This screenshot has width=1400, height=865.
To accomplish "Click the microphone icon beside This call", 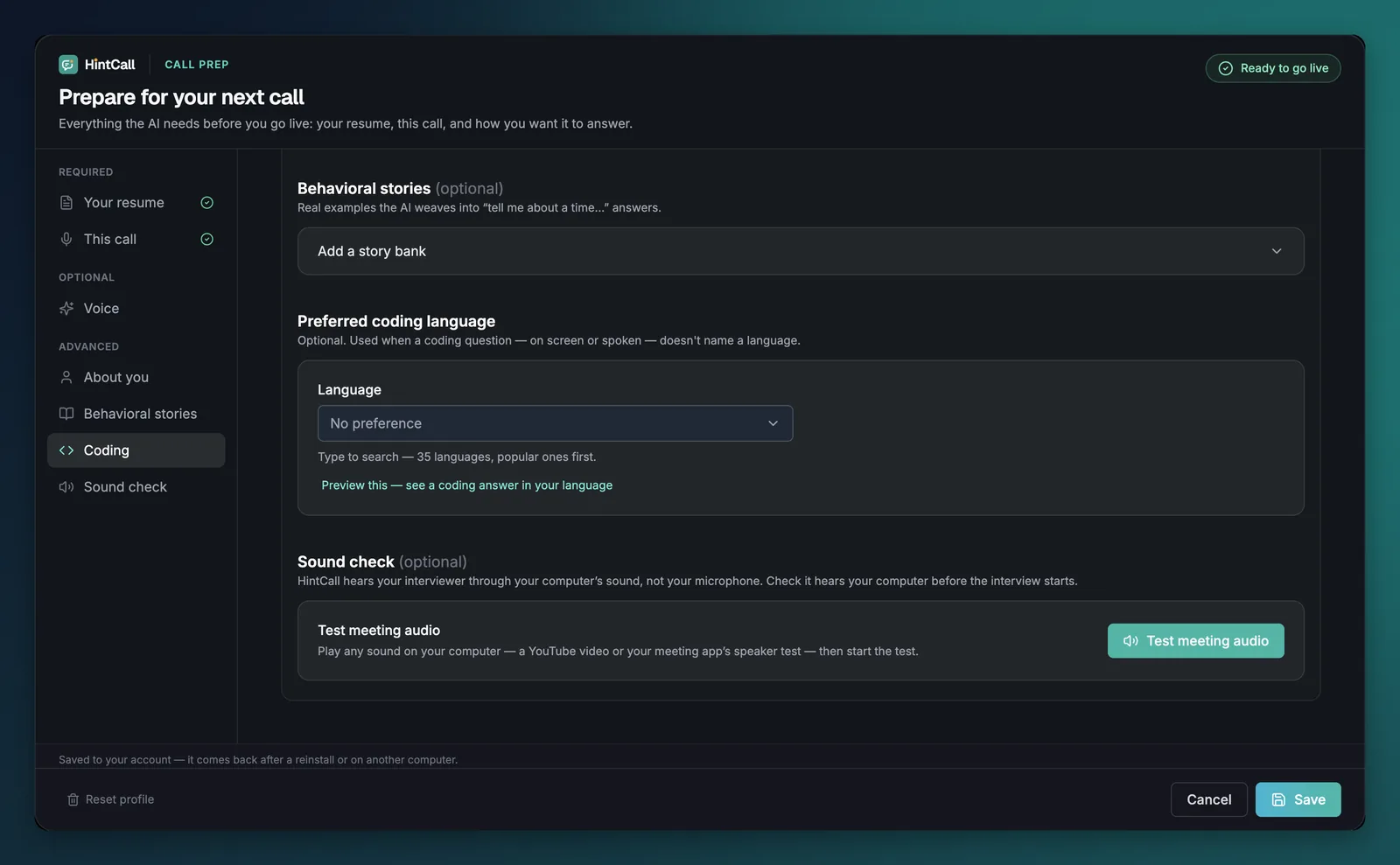I will pos(66,239).
